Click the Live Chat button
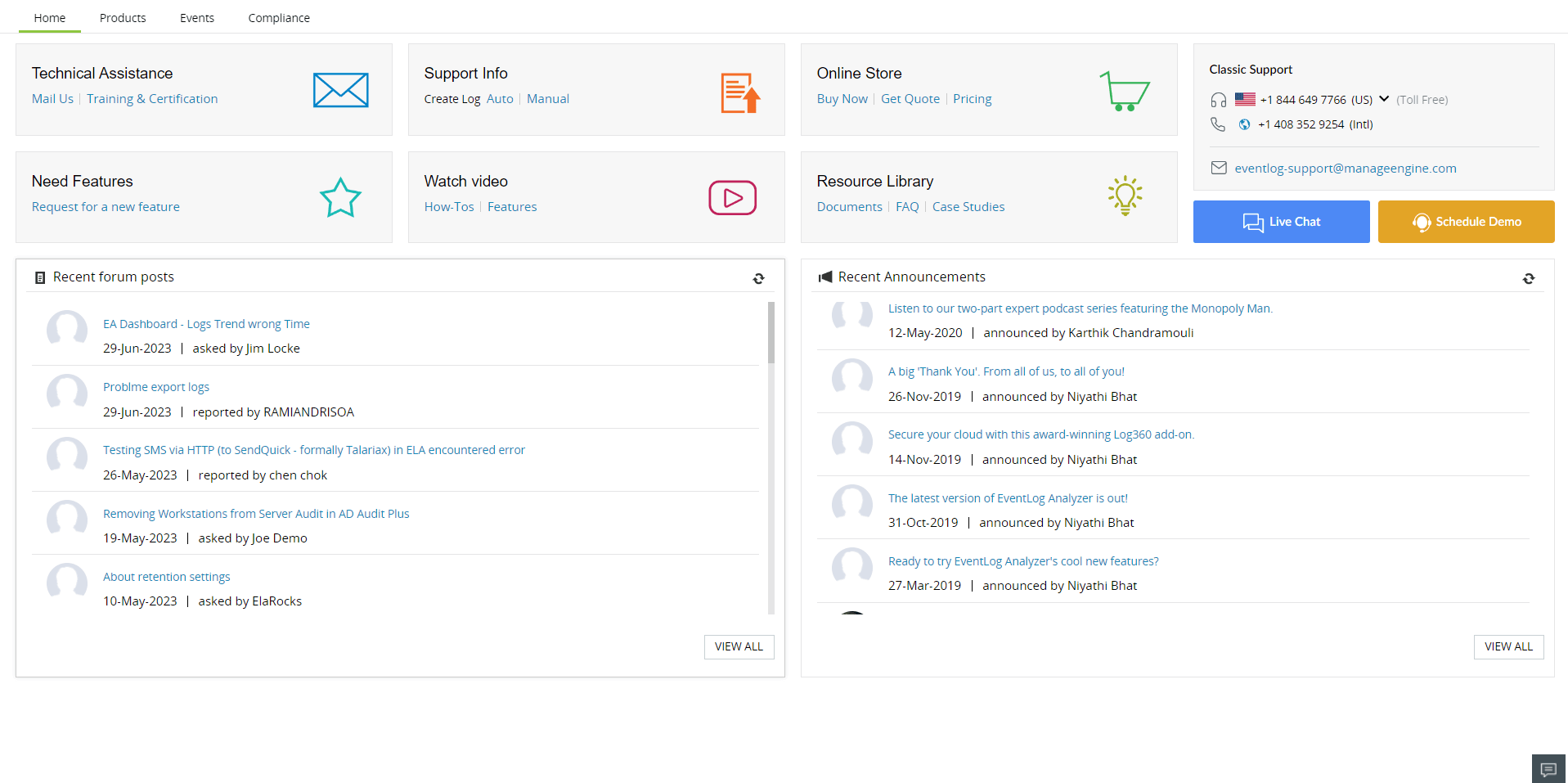Screen dimensions: 1568x783 coord(1281,221)
